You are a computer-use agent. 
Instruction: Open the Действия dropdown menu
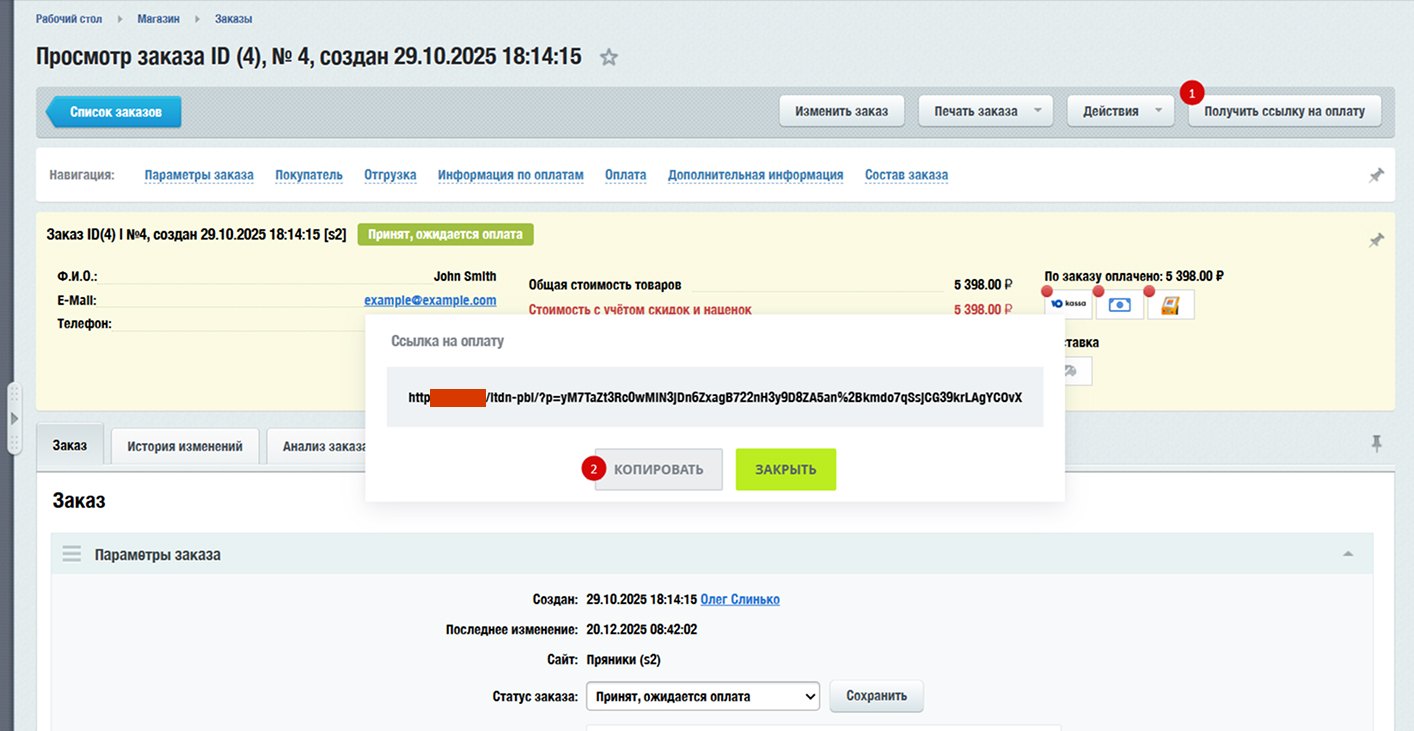point(1120,111)
